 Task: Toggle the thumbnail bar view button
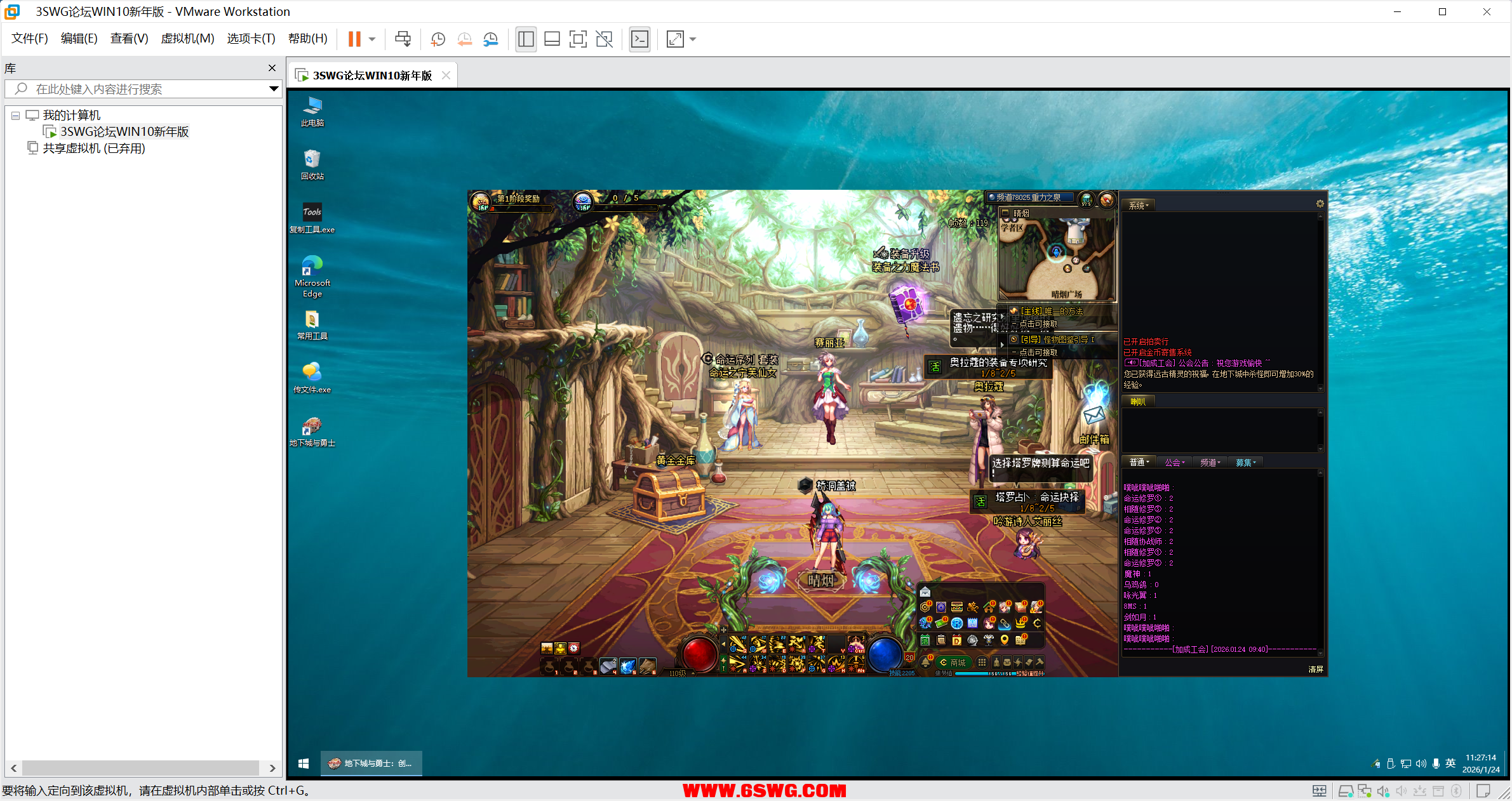click(552, 39)
